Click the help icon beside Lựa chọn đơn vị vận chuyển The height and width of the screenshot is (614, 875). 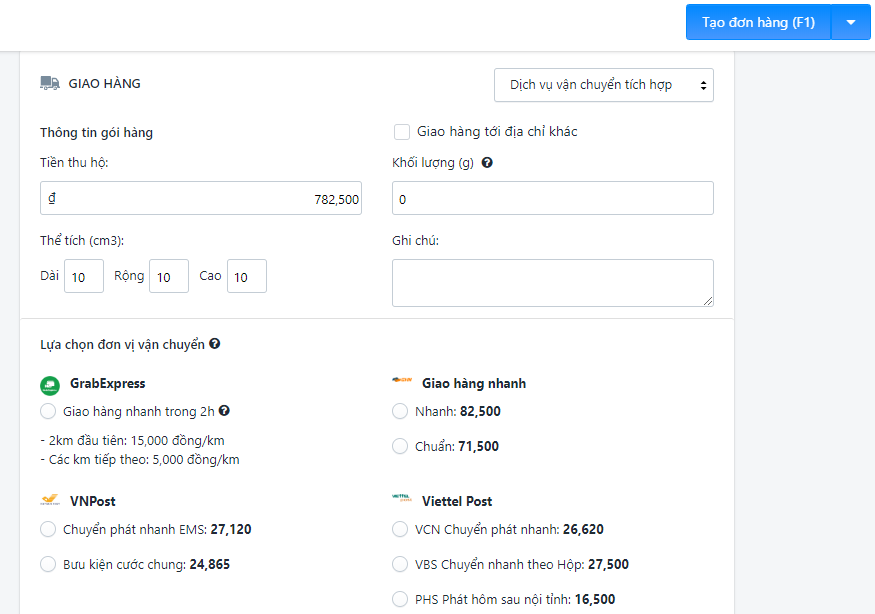(214, 344)
